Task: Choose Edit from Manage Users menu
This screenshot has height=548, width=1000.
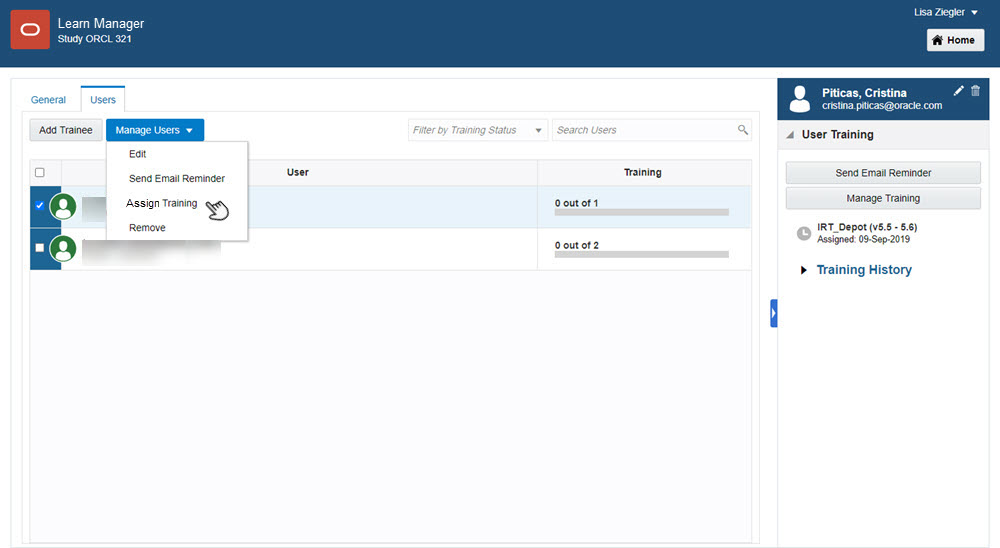Action: 137,154
